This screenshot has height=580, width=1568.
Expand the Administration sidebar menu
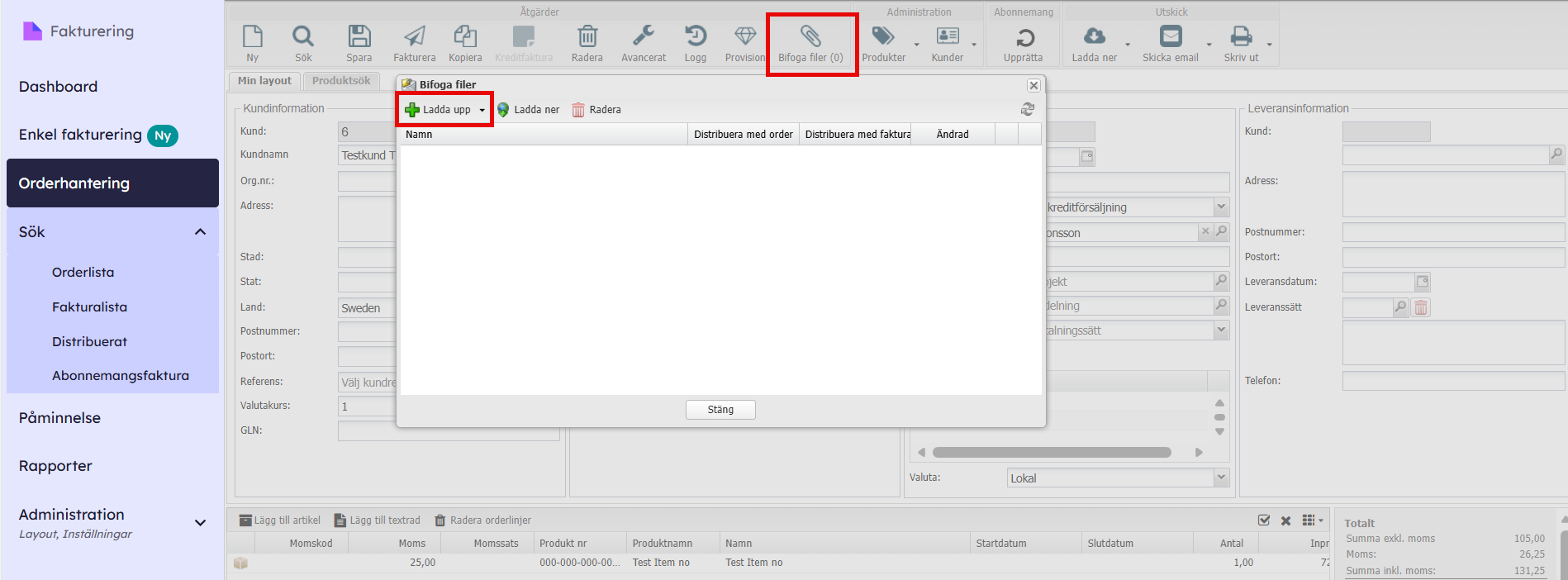[x=200, y=522]
